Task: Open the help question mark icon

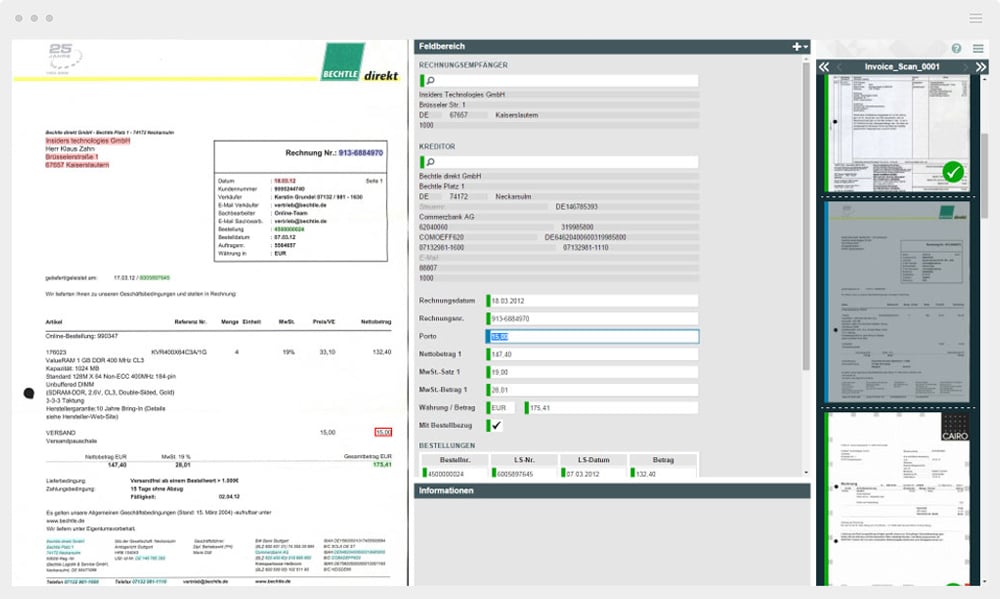Action: pyautogui.click(x=956, y=48)
